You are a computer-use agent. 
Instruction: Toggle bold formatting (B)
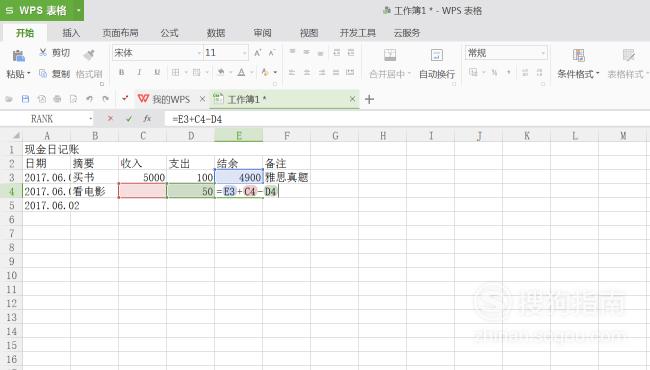tap(121, 72)
